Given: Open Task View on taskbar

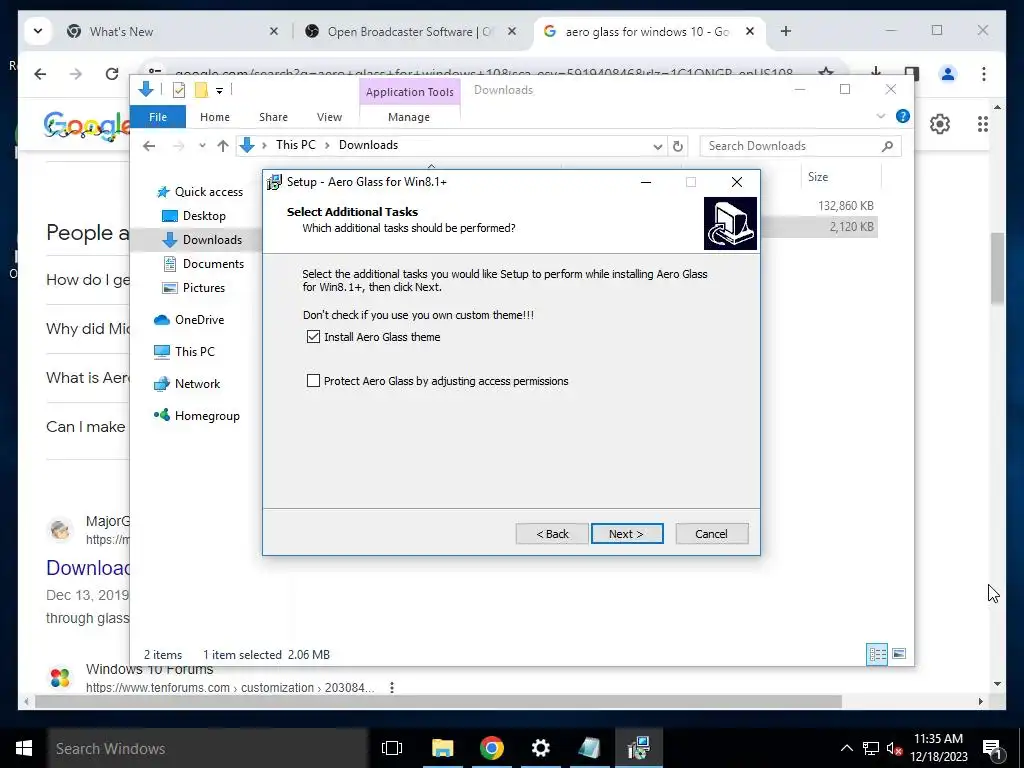Looking at the screenshot, I should (x=392, y=748).
